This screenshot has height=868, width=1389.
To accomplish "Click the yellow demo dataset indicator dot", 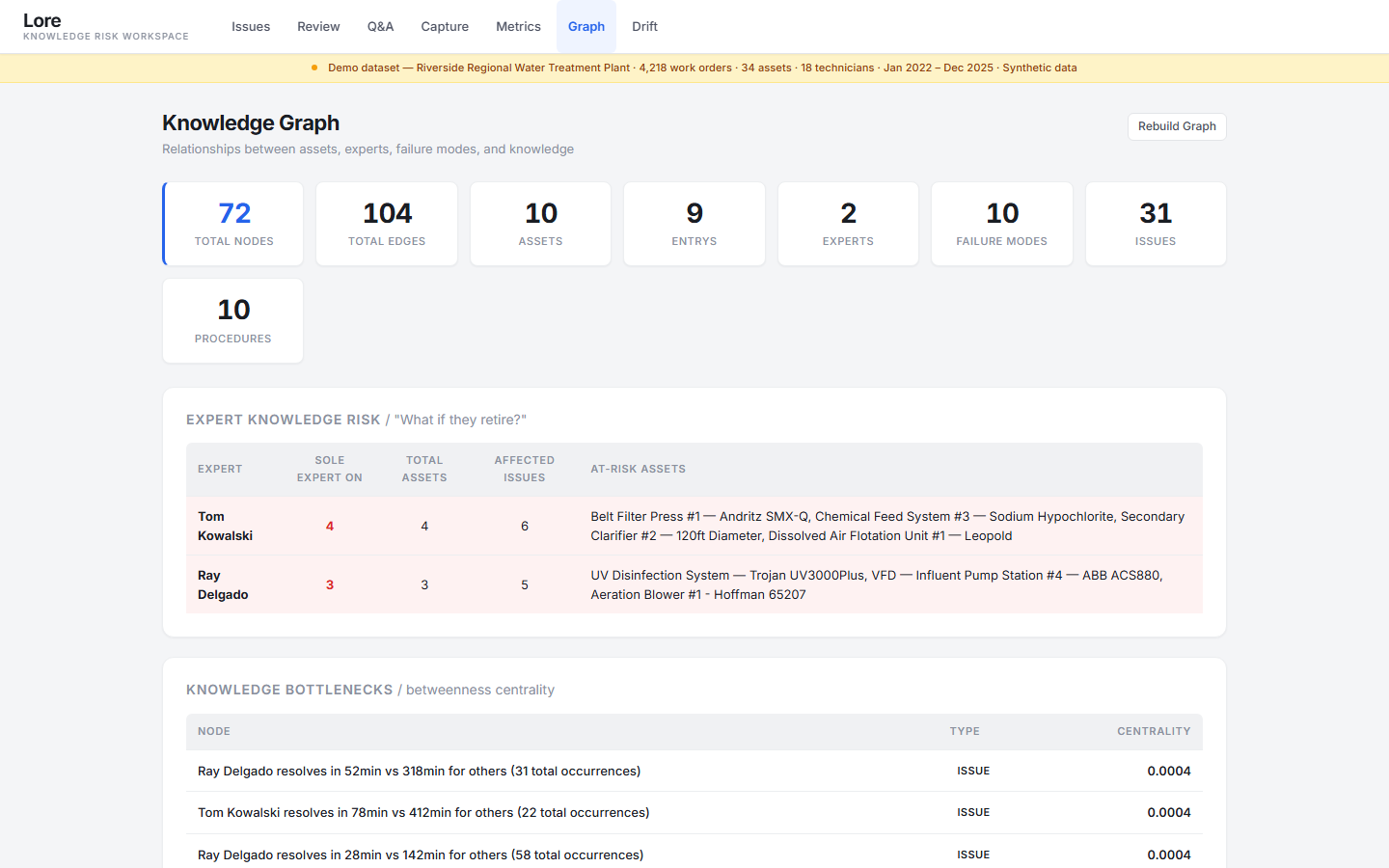I will click(313, 68).
